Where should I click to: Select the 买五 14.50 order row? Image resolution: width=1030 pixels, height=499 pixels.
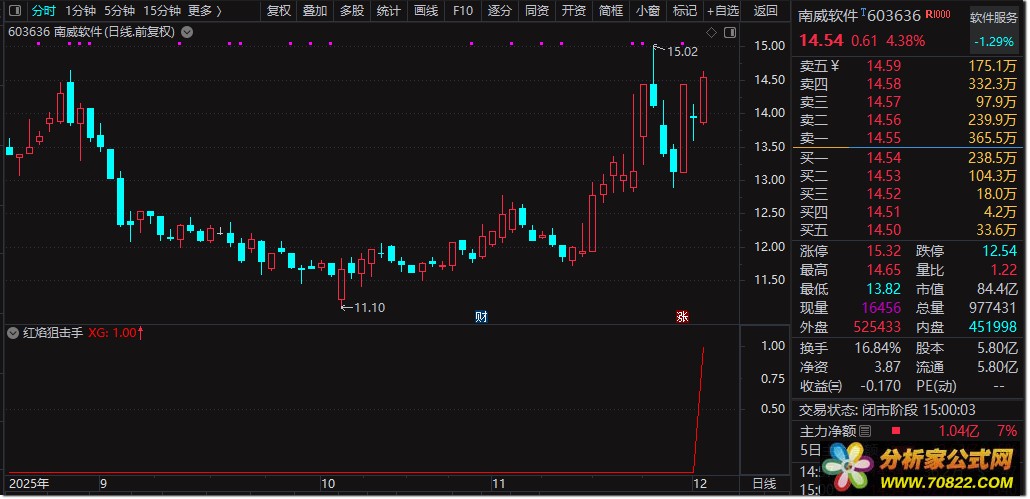coord(908,230)
